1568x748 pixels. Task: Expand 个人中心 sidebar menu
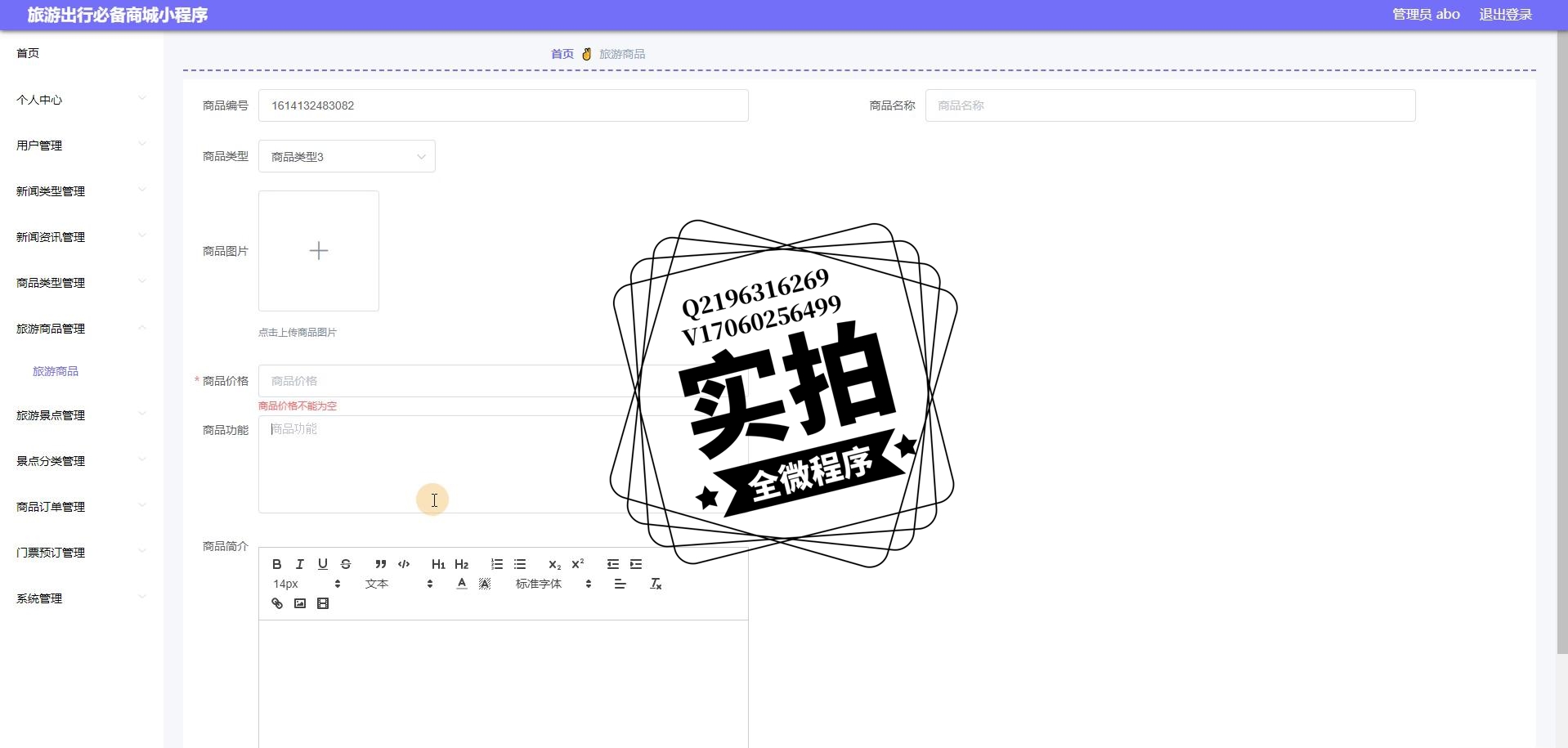point(82,100)
